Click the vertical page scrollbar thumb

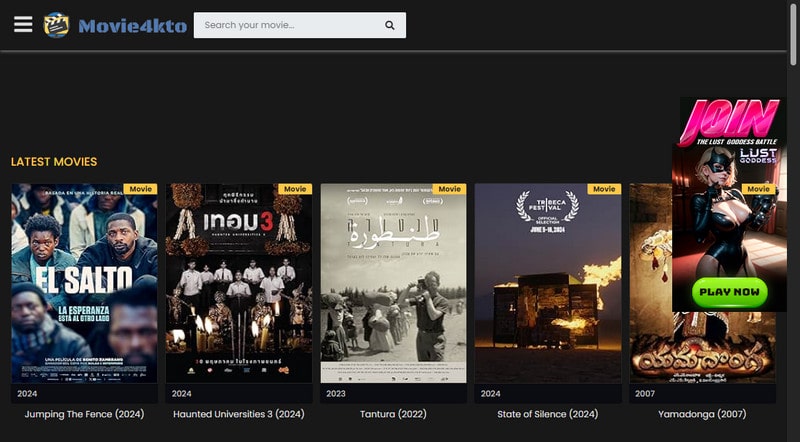point(793,33)
